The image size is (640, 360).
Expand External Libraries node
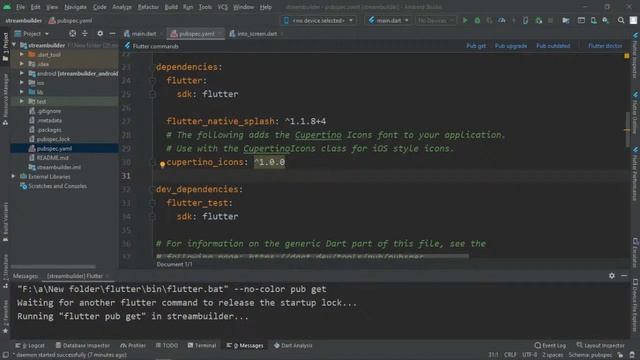(13, 176)
